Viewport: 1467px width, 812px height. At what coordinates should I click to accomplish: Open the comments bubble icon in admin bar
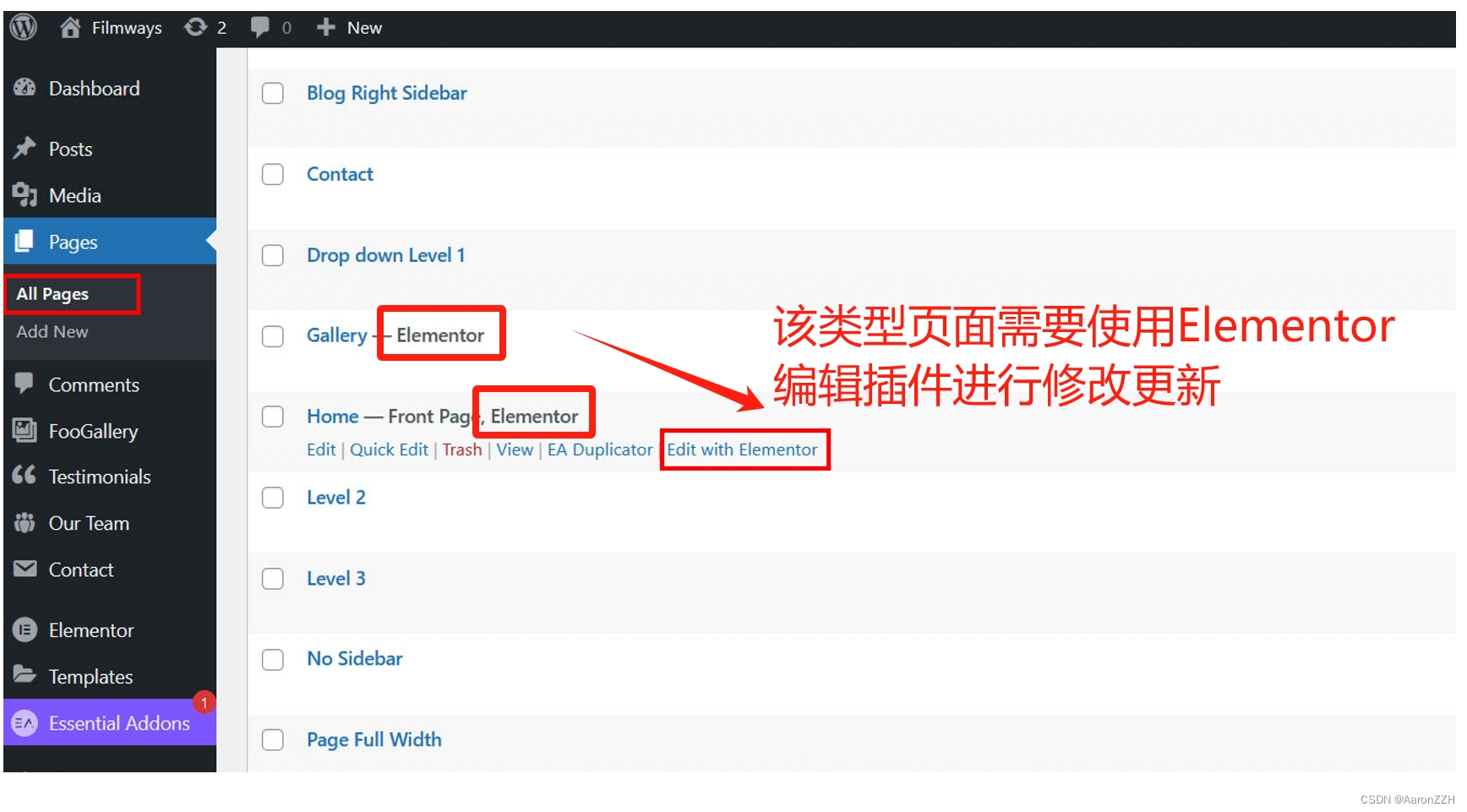260,28
